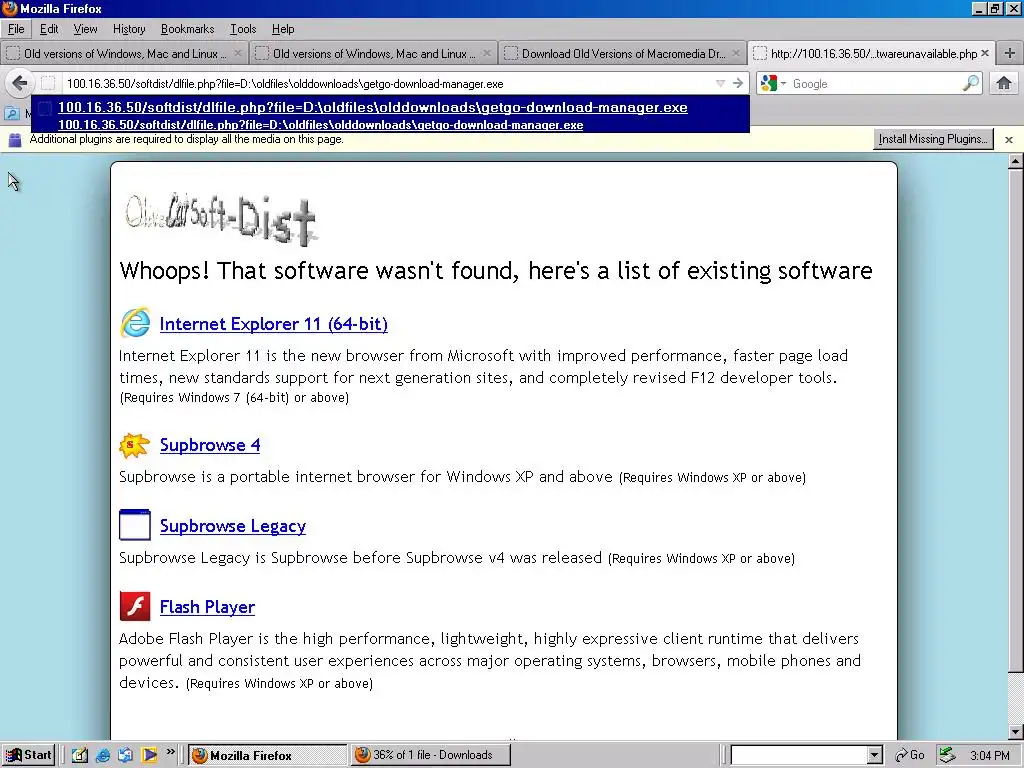
Task: Open the taskbar address dropdown arrow
Action: click(x=875, y=756)
